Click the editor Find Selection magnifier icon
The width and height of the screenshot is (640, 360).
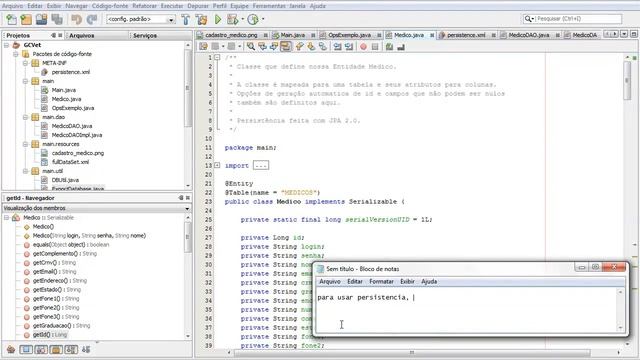251,47
